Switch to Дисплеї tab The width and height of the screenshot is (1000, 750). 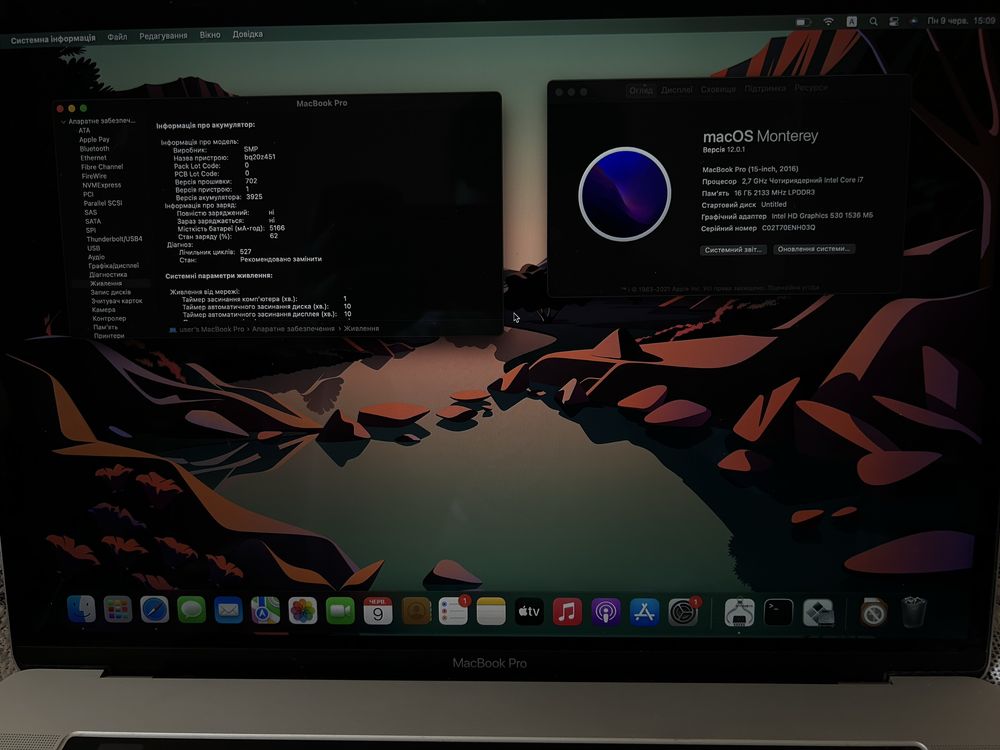click(x=677, y=89)
